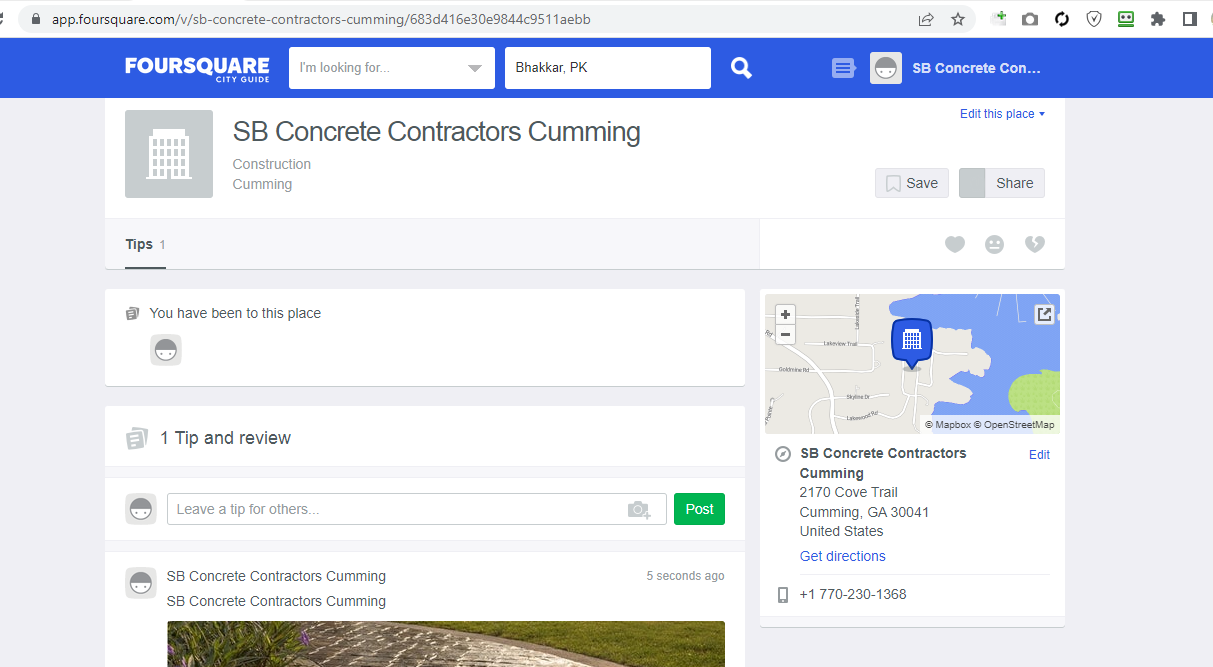
Task: Open 'I'm looking for...' dropdown arrow
Action: pyautogui.click(x=474, y=68)
